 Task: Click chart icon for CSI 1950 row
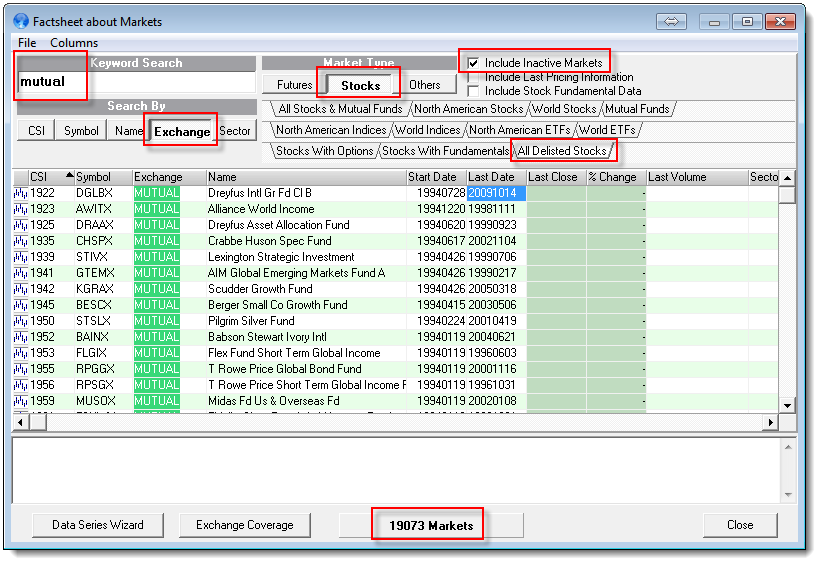click(x=20, y=321)
